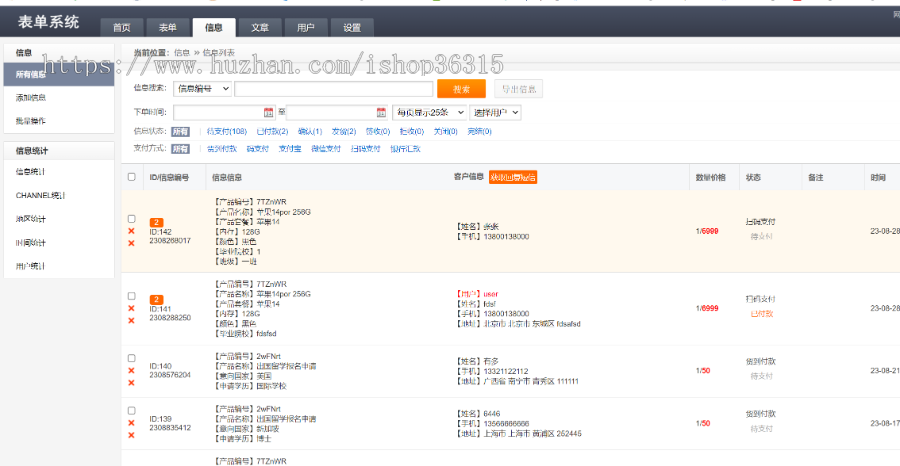900x466 pixels.
Task: Select 所有 in the 信息状态 row
Action: (180, 131)
